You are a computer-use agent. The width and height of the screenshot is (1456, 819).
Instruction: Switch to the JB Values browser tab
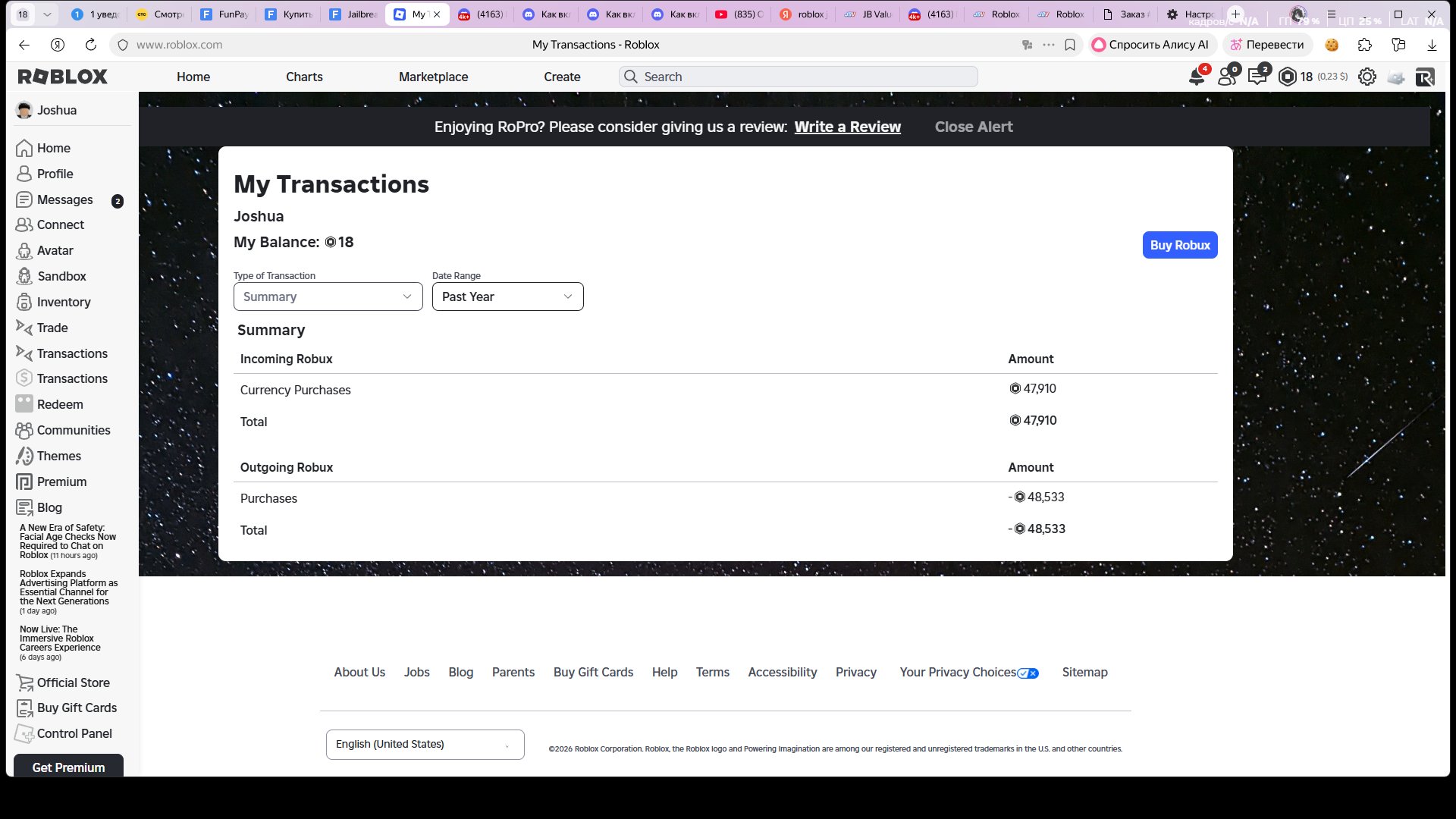(868, 14)
